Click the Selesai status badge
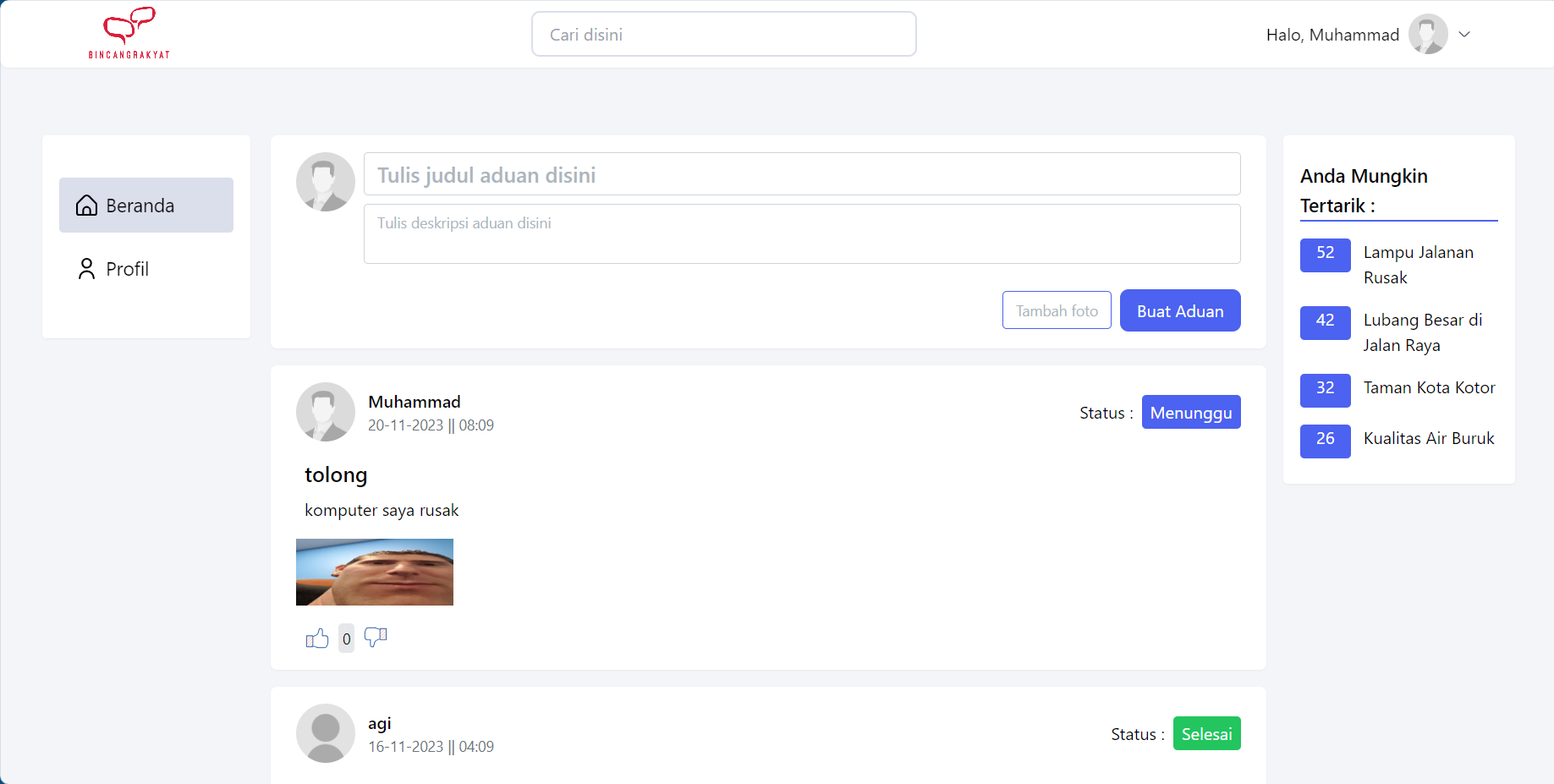Image resolution: width=1554 pixels, height=784 pixels. pyautogui.click(x=1207, y=733)
